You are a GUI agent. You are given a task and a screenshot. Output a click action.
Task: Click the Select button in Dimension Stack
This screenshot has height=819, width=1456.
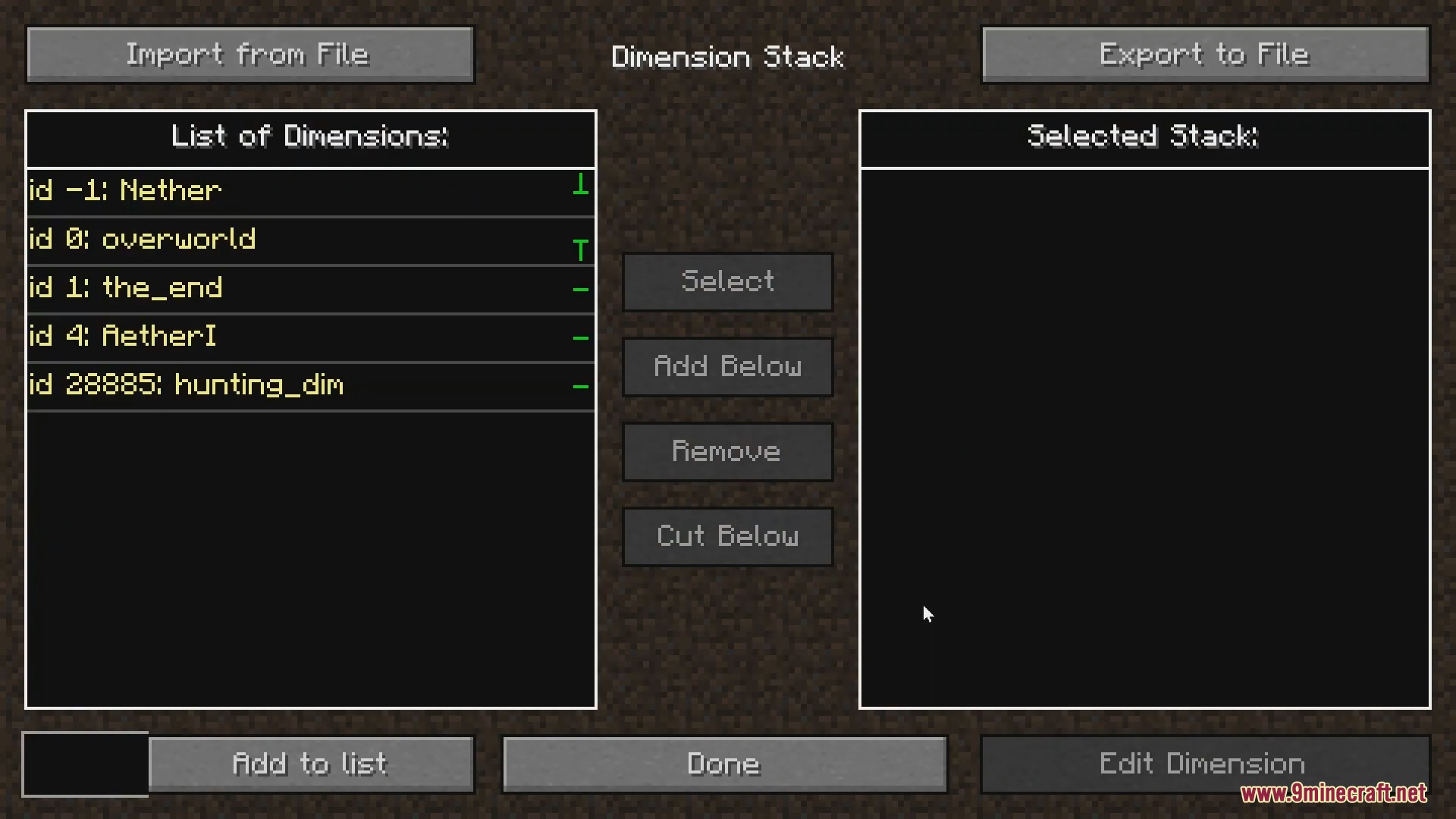(727, 281)
